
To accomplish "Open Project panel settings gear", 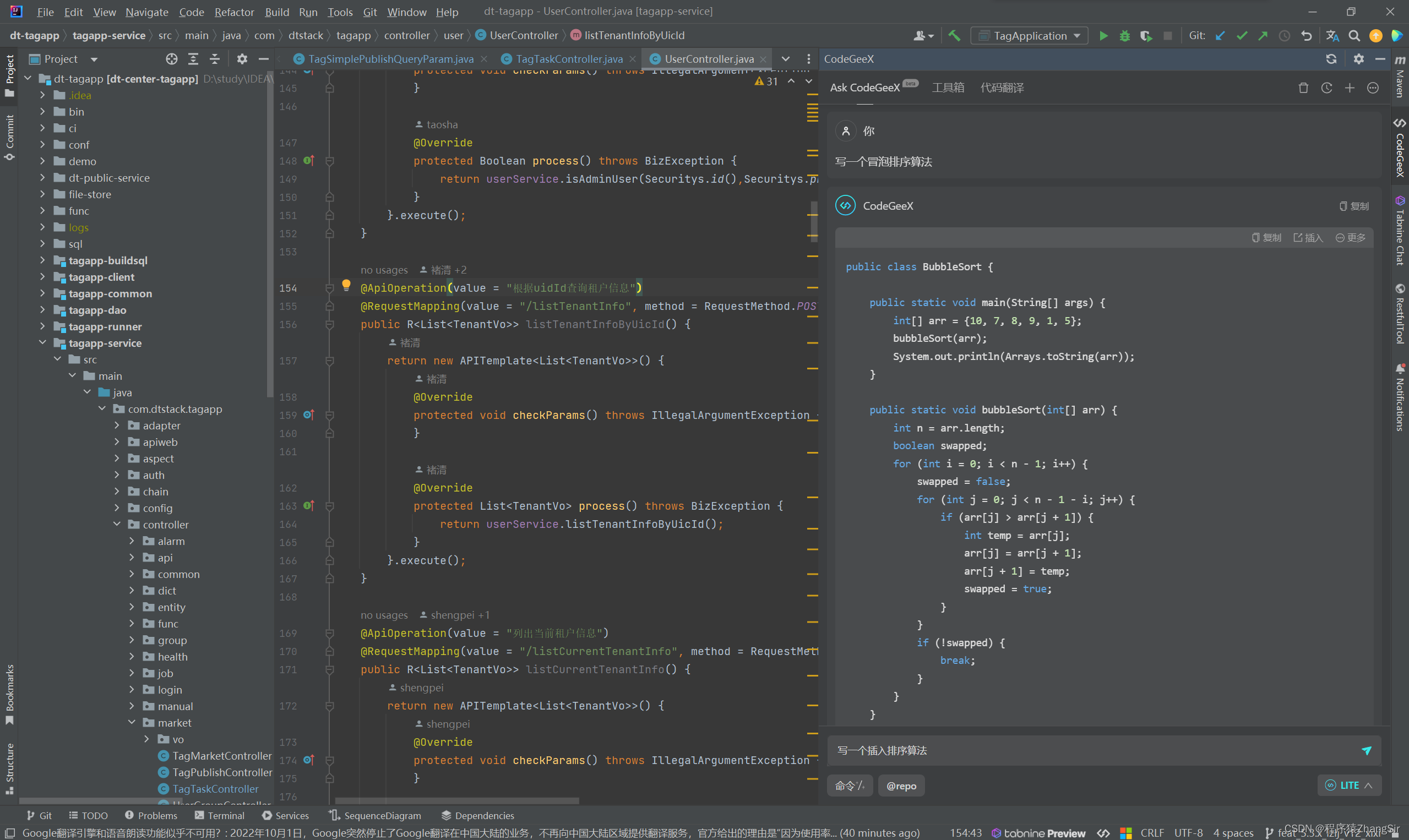I will [242, 59].
